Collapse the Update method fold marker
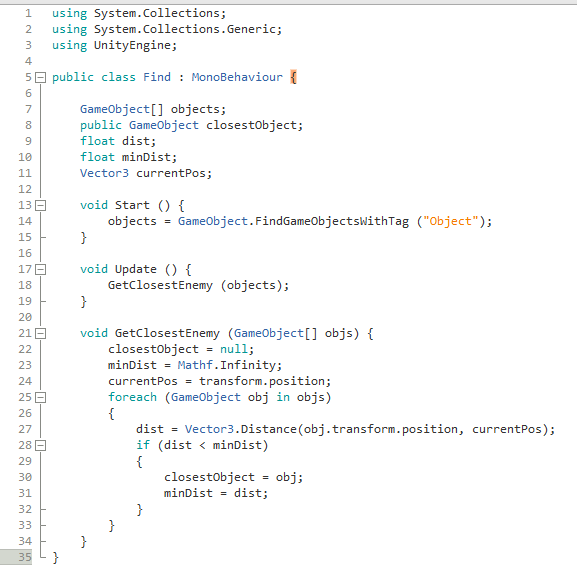 click(40, 269)
